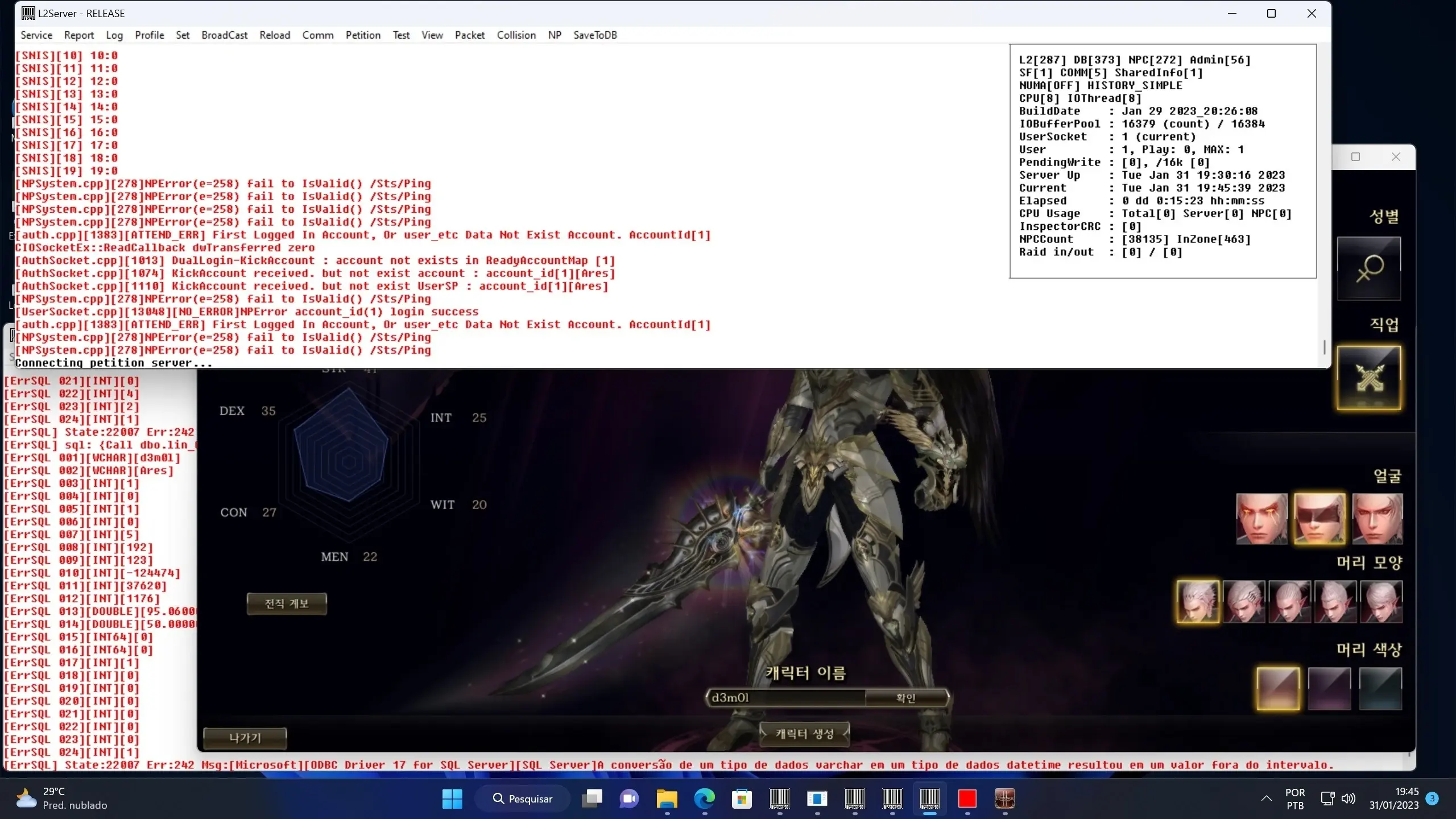The height and width of the screenshot is (819, 1456).
Task: Open the volume speaker tray icon
Action: (x=1349, y=799)
